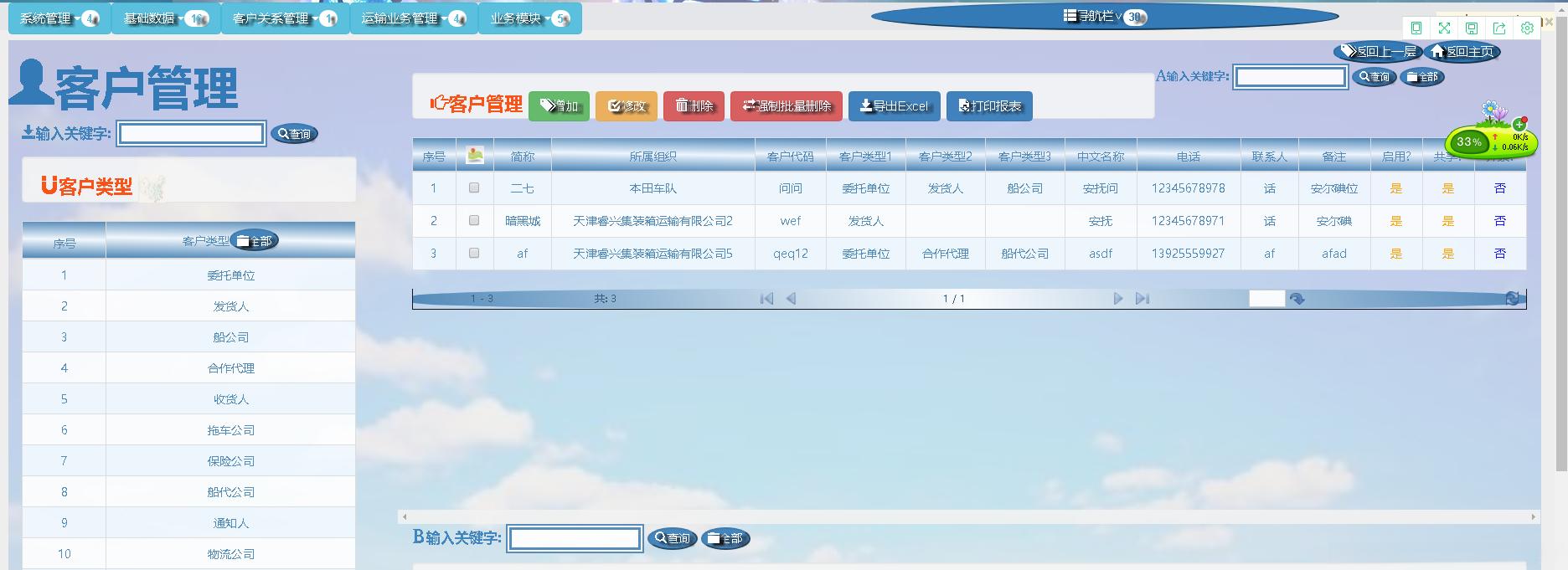Click 查询 beside B keyword field

673,538
